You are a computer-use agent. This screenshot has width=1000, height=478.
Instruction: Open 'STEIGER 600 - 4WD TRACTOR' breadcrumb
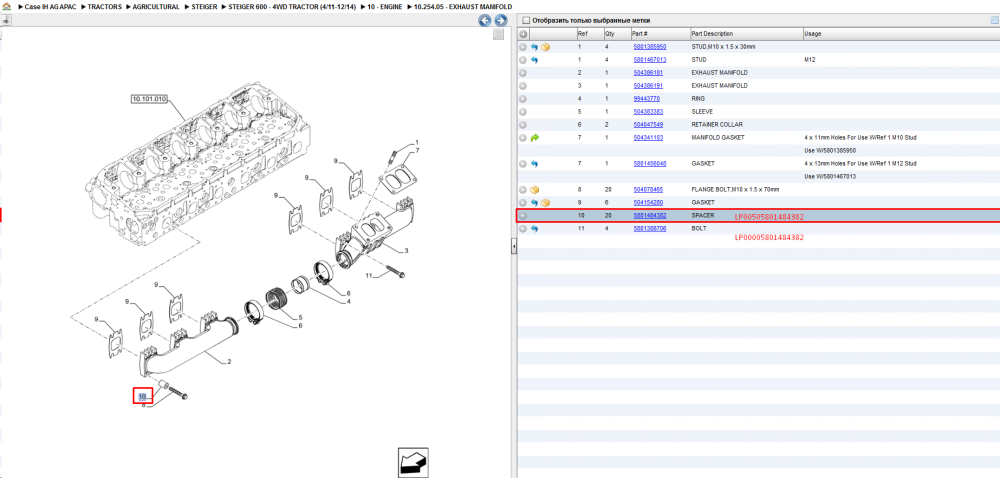pos(292,6)
